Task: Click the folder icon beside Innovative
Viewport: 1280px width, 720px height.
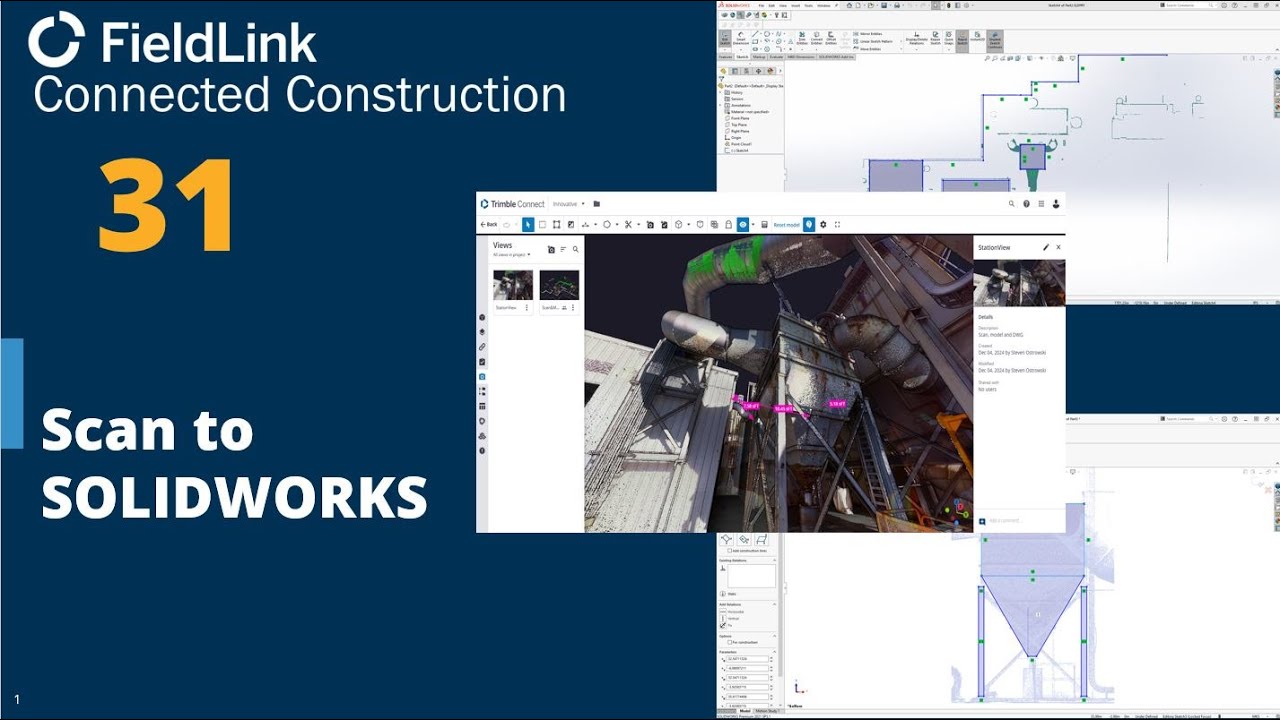Action: (597, 204)
